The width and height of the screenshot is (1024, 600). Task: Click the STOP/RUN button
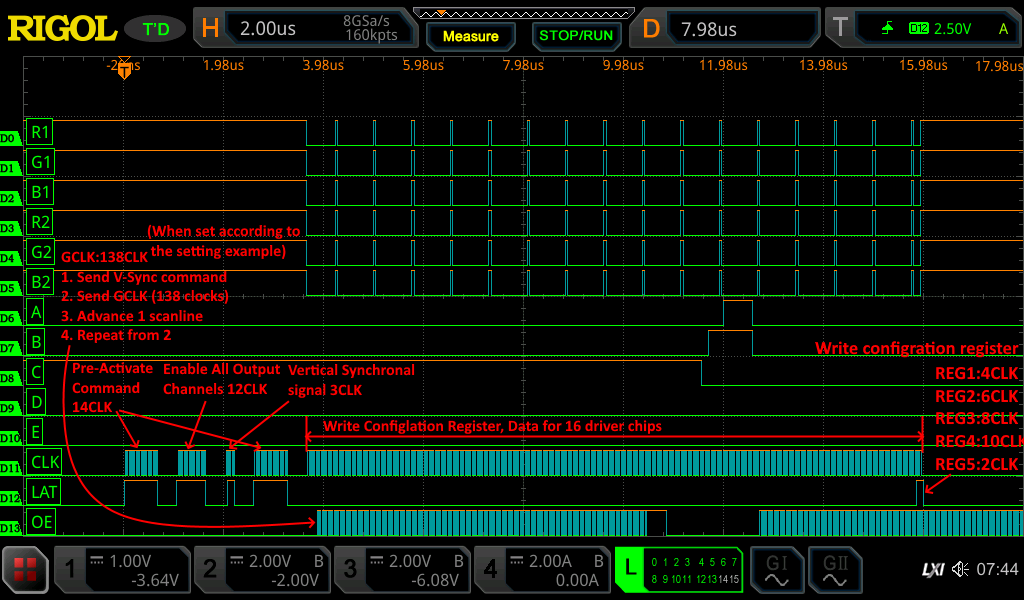[x=576, y=36]
